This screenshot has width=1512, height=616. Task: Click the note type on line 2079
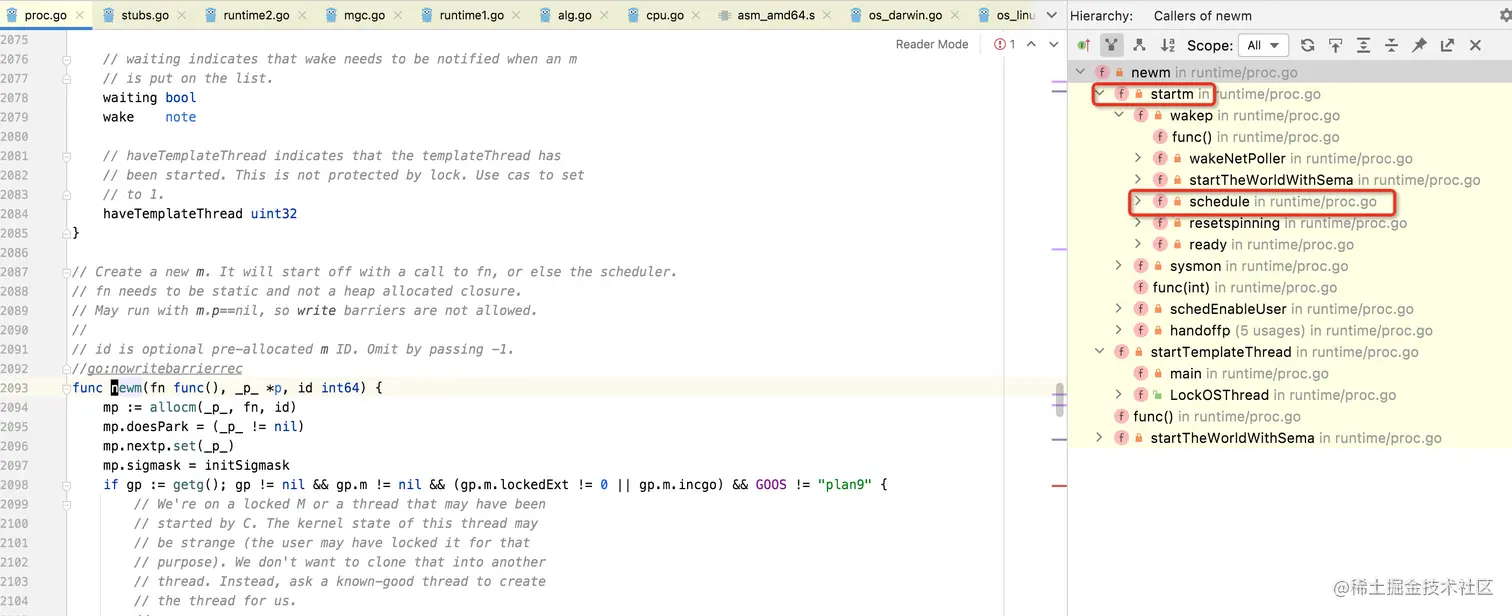click(181, 117)
